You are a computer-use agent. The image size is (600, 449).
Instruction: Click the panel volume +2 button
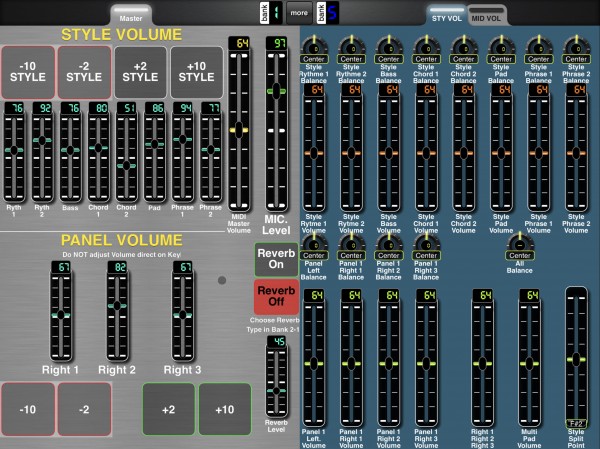pos(168,410)
